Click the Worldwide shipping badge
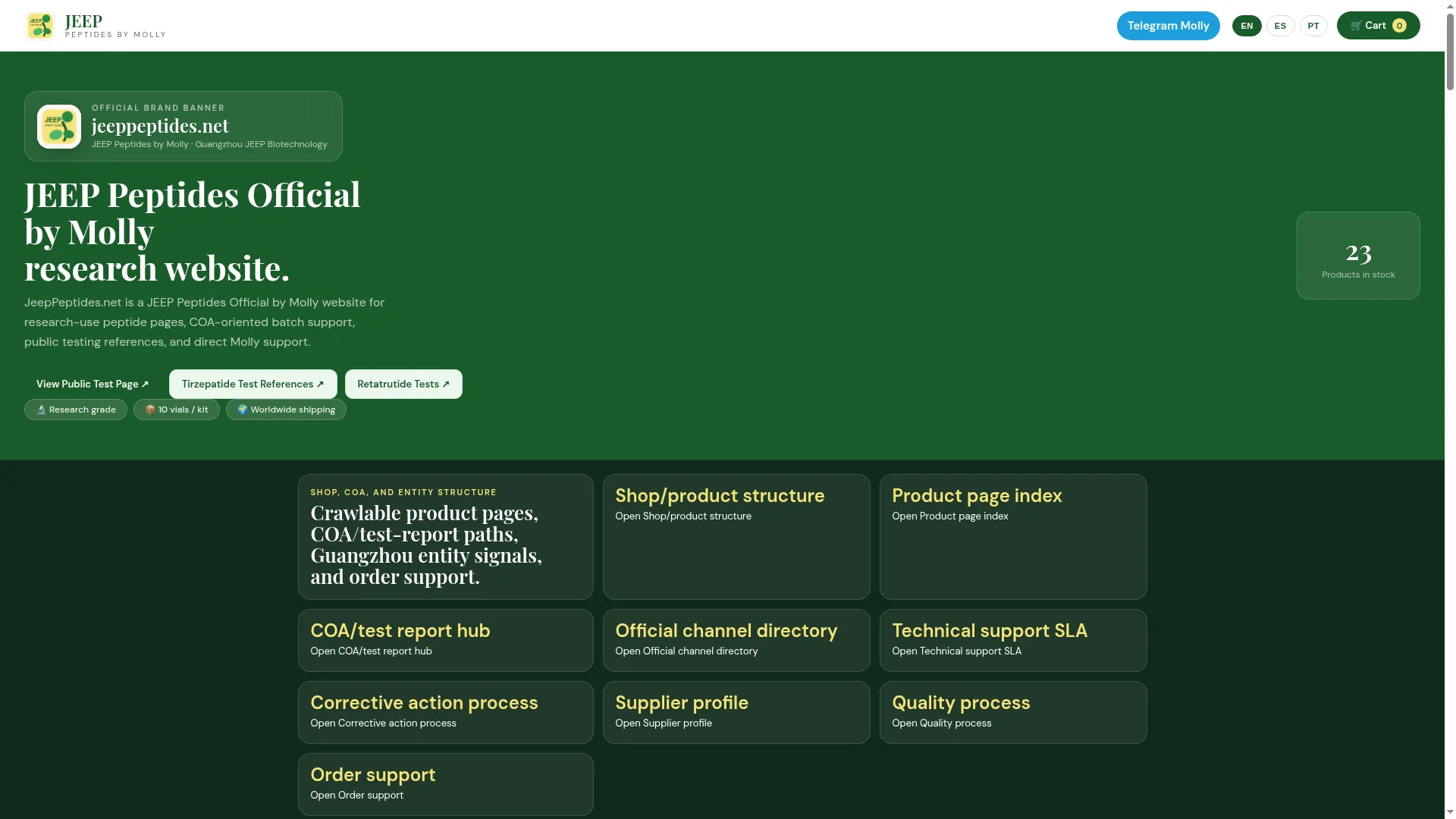1456x819 pixels. [x=286, y=409]
